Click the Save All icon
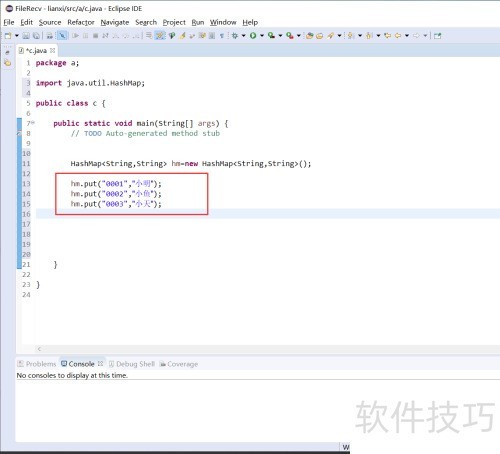 pos(37,36)
